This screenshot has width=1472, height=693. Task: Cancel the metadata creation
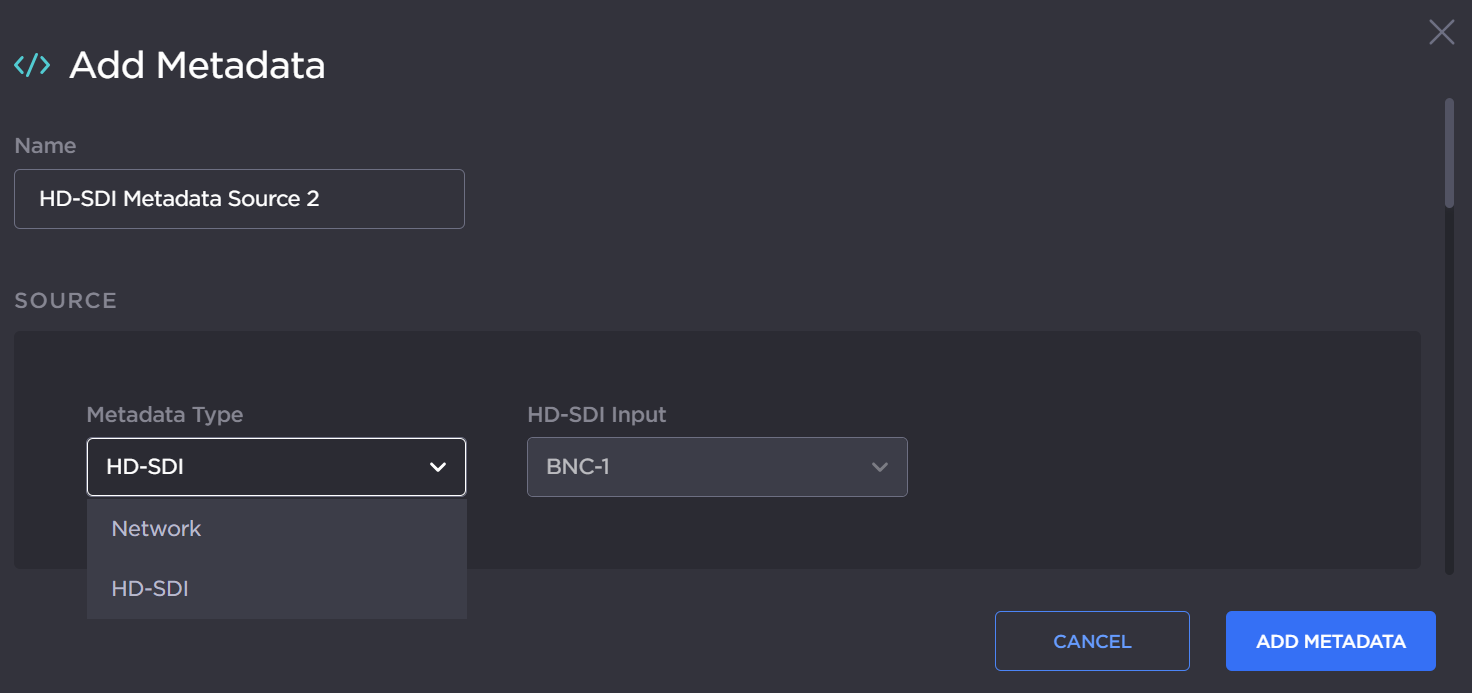[1091, 640]
